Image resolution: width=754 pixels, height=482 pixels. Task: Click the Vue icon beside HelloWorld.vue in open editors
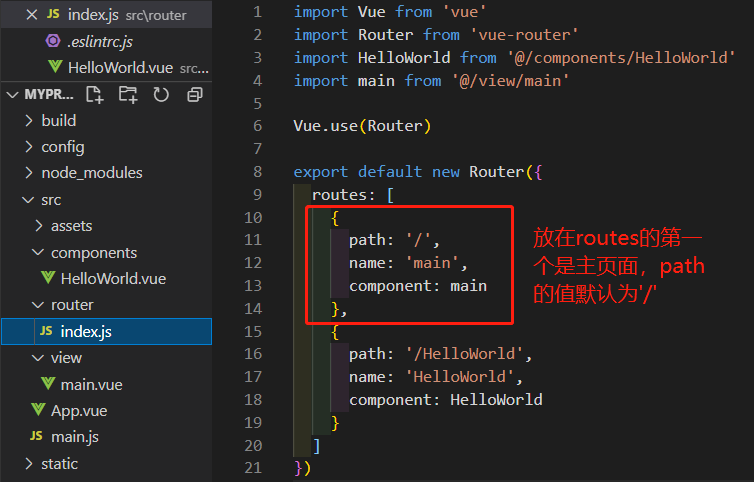click(x=55, y=66)
